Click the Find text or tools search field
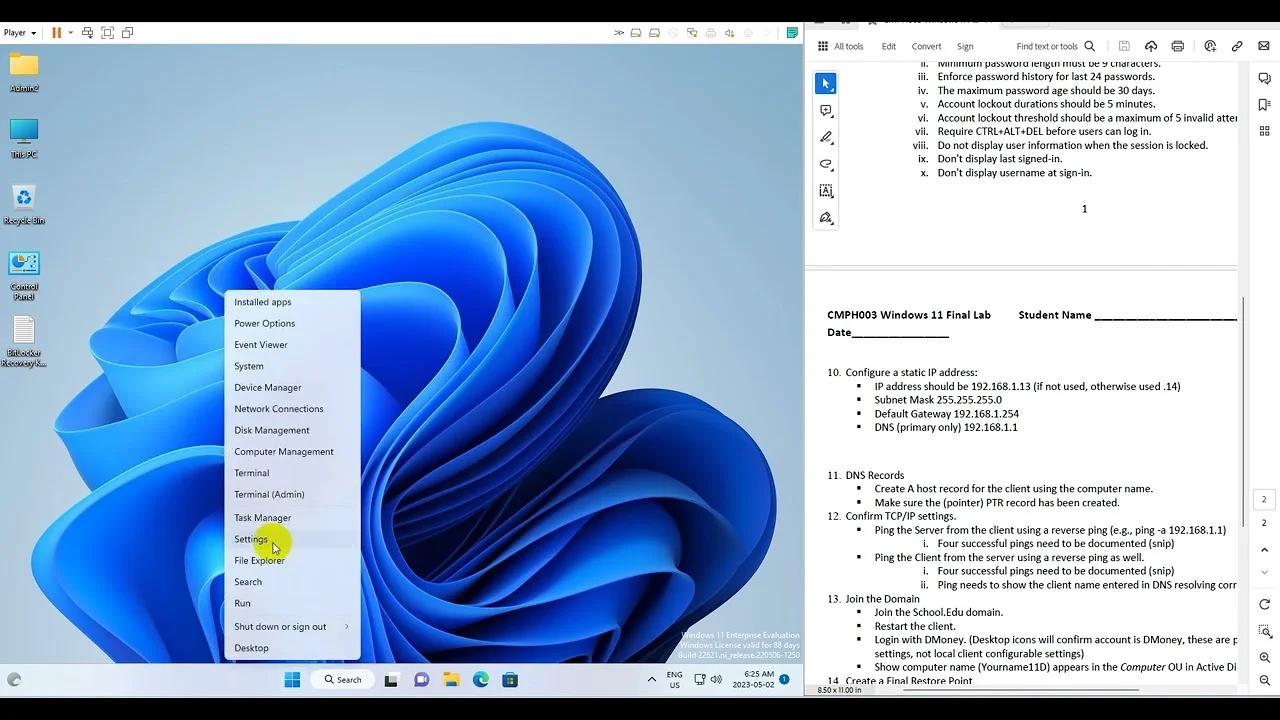Screen dimensions: 1280x720 pyautogui.click(x=1048, y=46)
